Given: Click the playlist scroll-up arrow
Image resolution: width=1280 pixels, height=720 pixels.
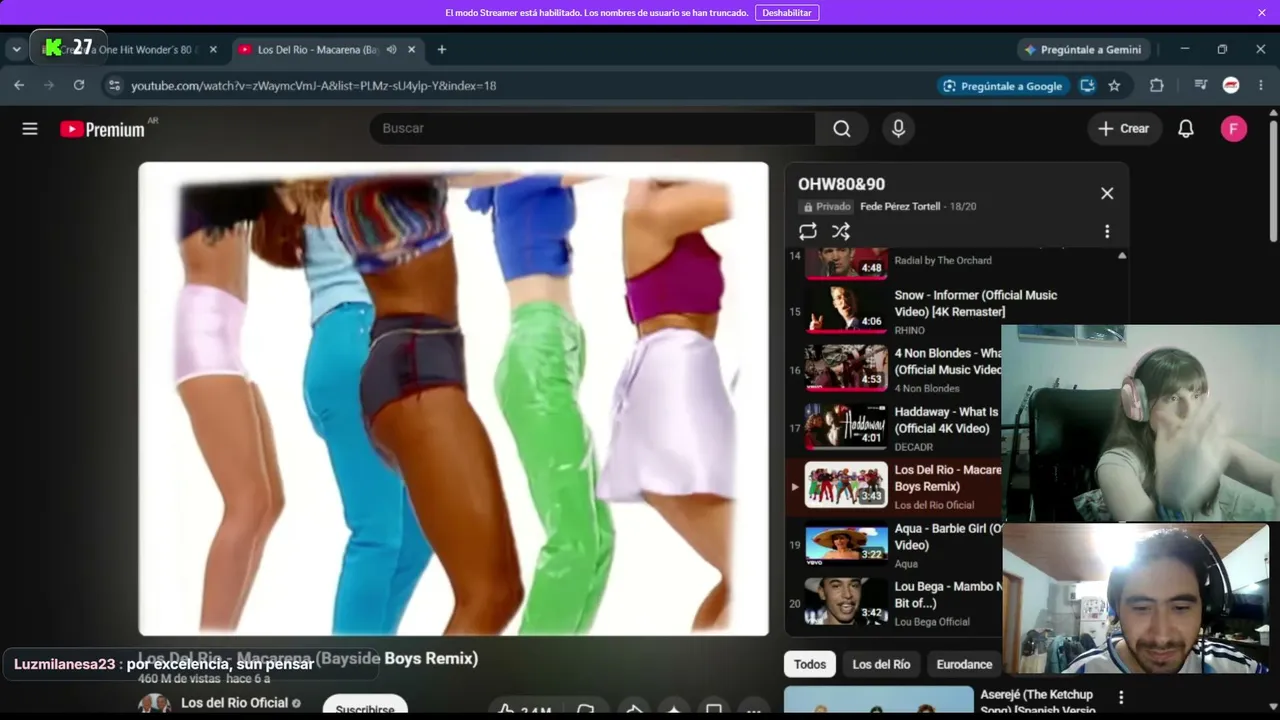Looking at the screenshot, I should click(1122, 256).
